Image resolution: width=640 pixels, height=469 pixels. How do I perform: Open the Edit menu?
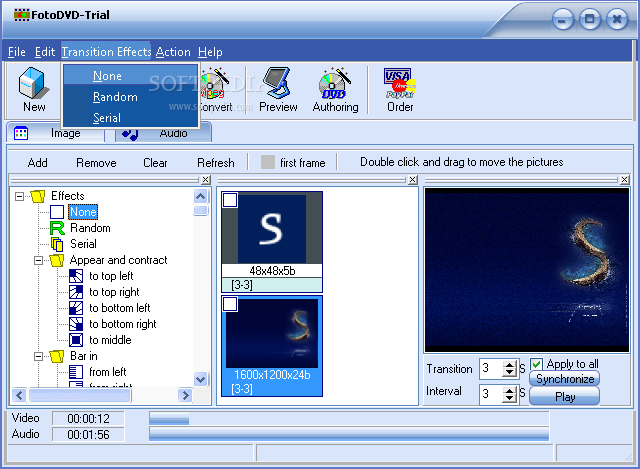[x=44, y=52]
